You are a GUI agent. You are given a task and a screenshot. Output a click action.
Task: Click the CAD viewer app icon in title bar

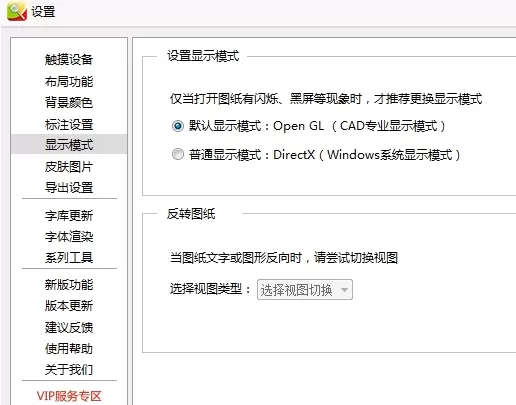click(17, 11)
